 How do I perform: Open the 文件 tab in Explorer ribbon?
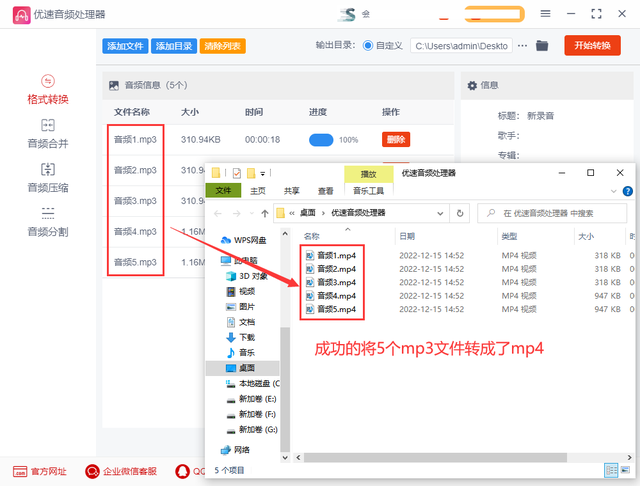223,191
